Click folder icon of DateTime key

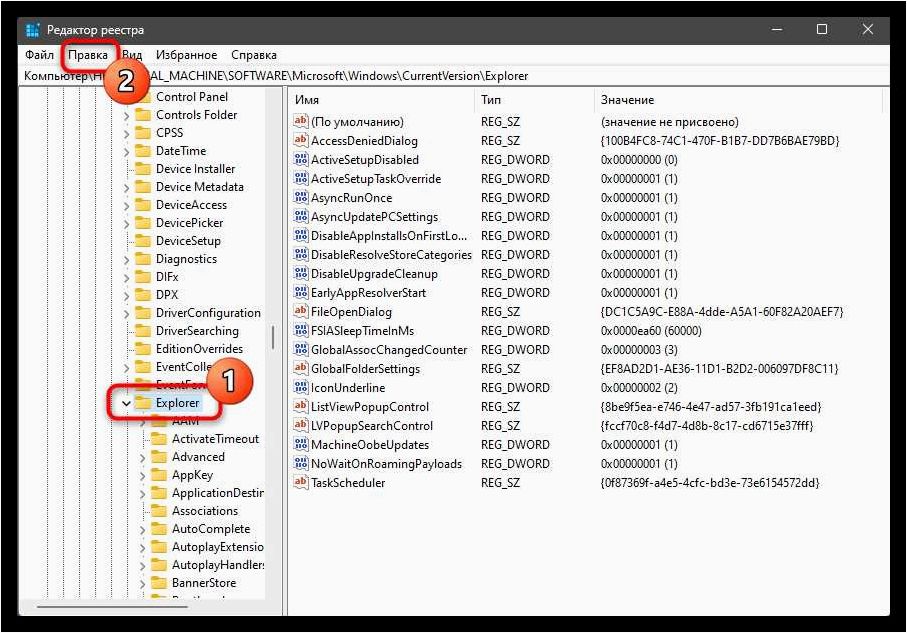143,150
